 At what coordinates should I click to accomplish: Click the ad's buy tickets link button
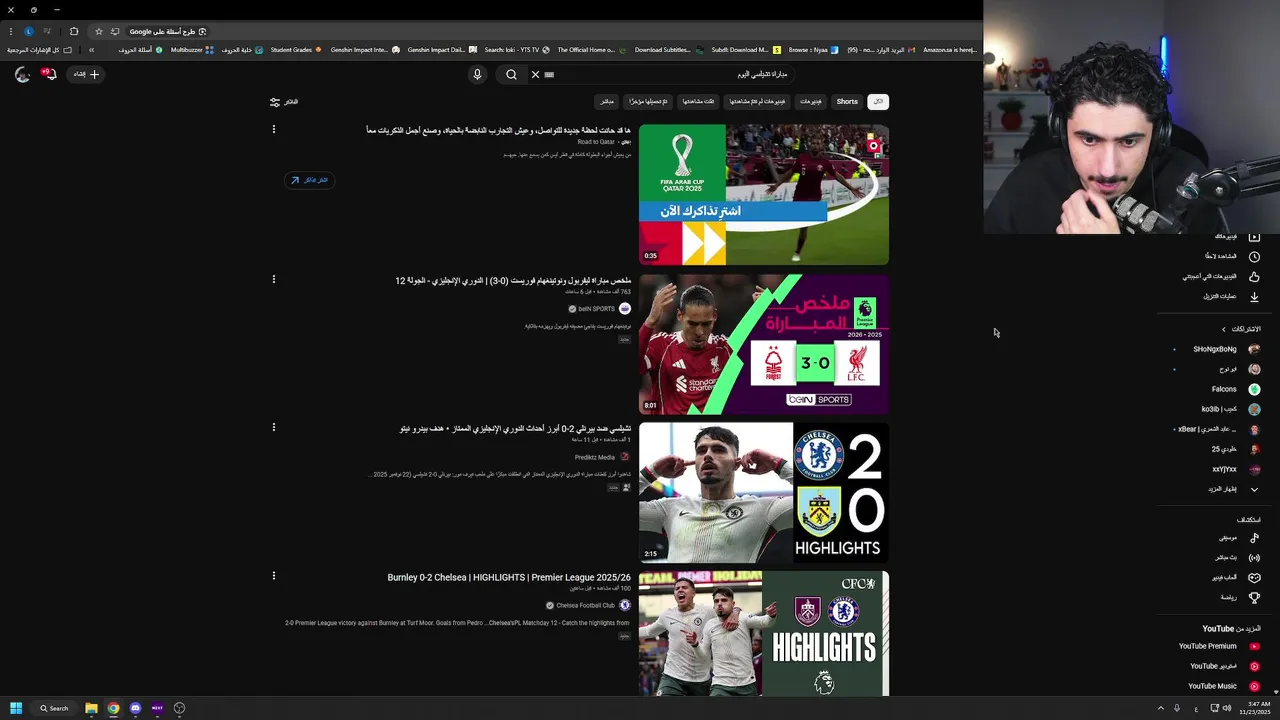coord(309,180)
